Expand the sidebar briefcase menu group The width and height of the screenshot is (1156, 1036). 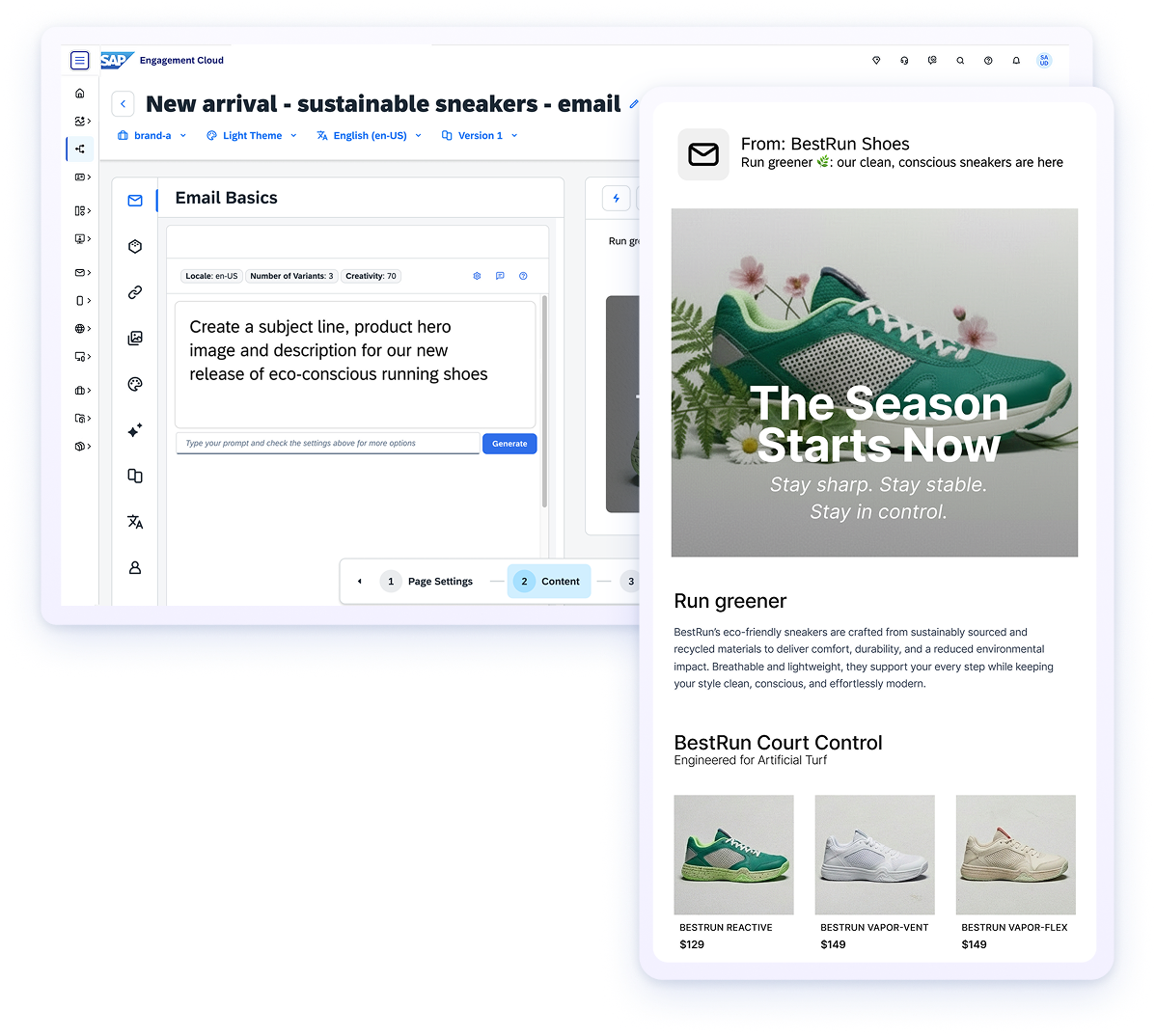click(x=83, y=391)
